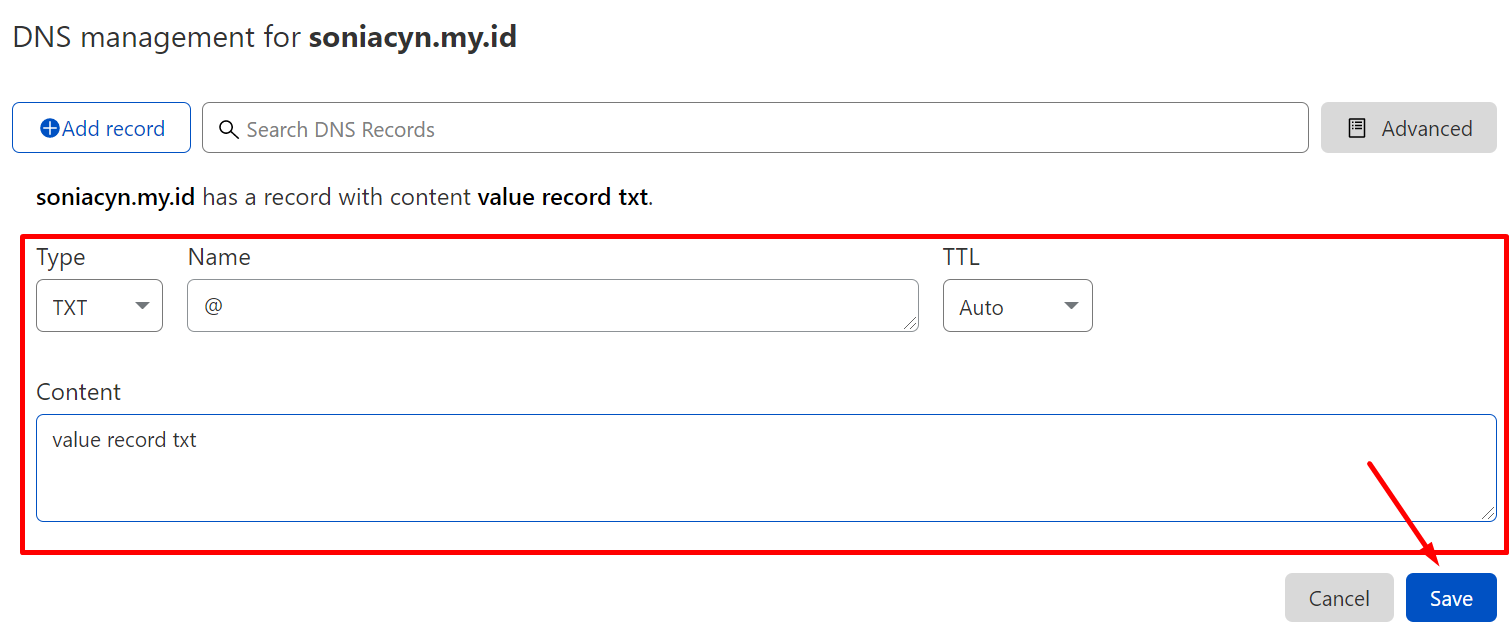This screenshot has width=1512, height=644.
Task: Expand the TTL dropdown arrow
Action: (x=1071, y=306)
